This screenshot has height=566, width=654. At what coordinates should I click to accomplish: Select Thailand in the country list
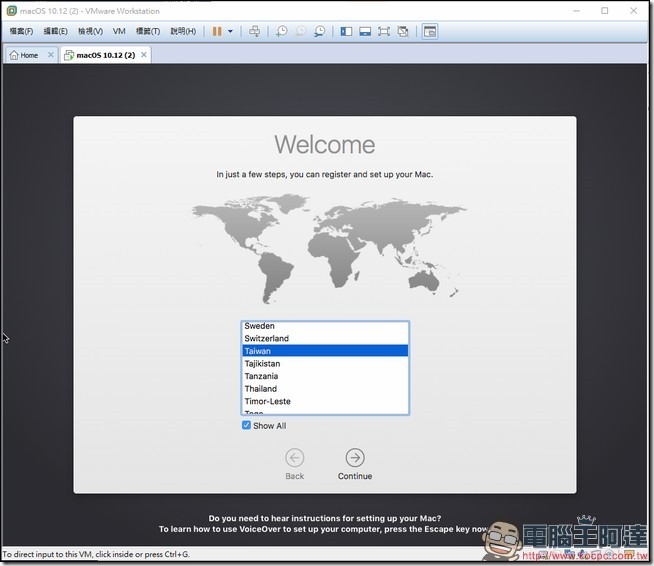325,388
